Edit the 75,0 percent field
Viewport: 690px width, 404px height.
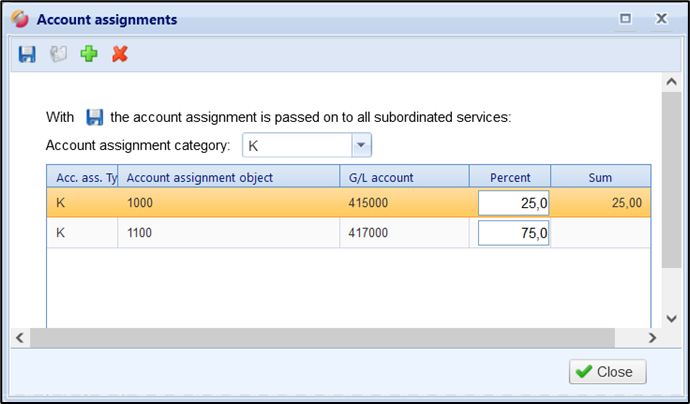click(x=513, y=234)
